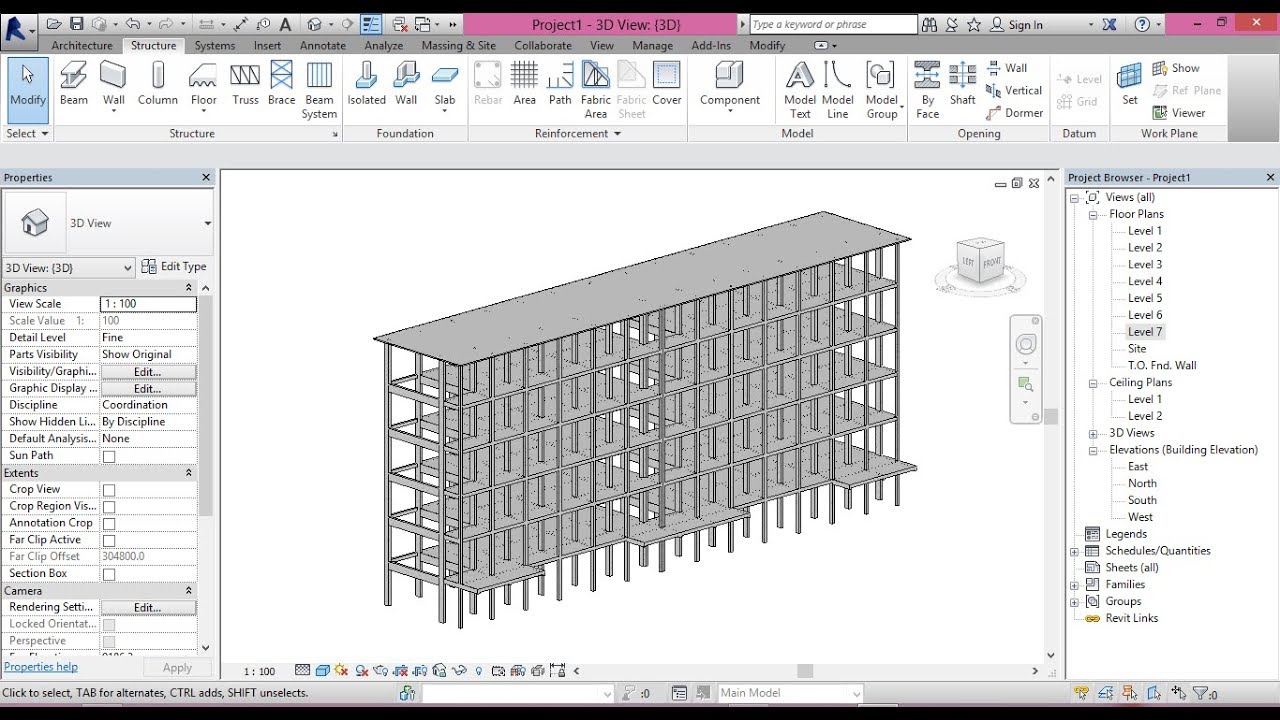Enable the Section Box checkbox
Viewport: 1280px width, 720px height.
pos(109,574)
